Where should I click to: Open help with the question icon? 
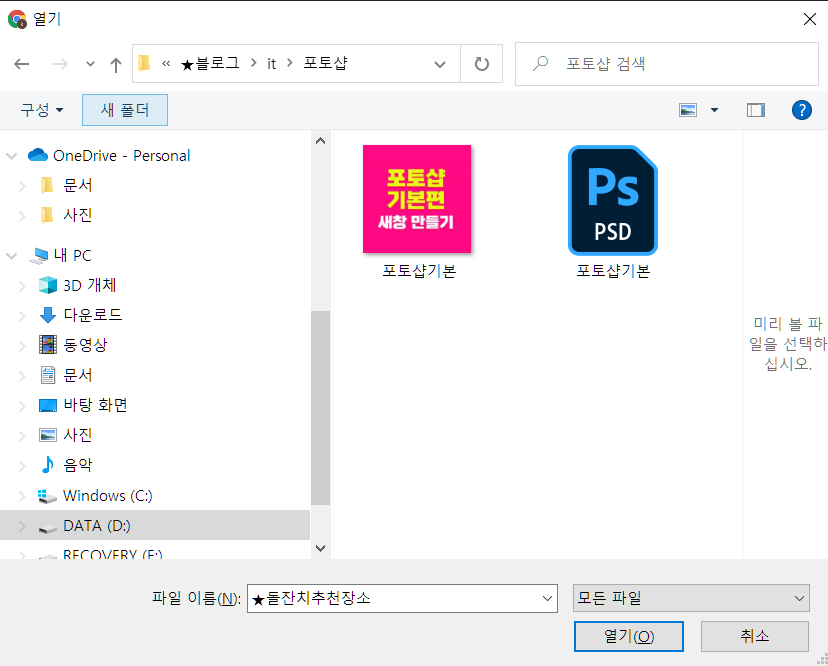click(801, 110)
